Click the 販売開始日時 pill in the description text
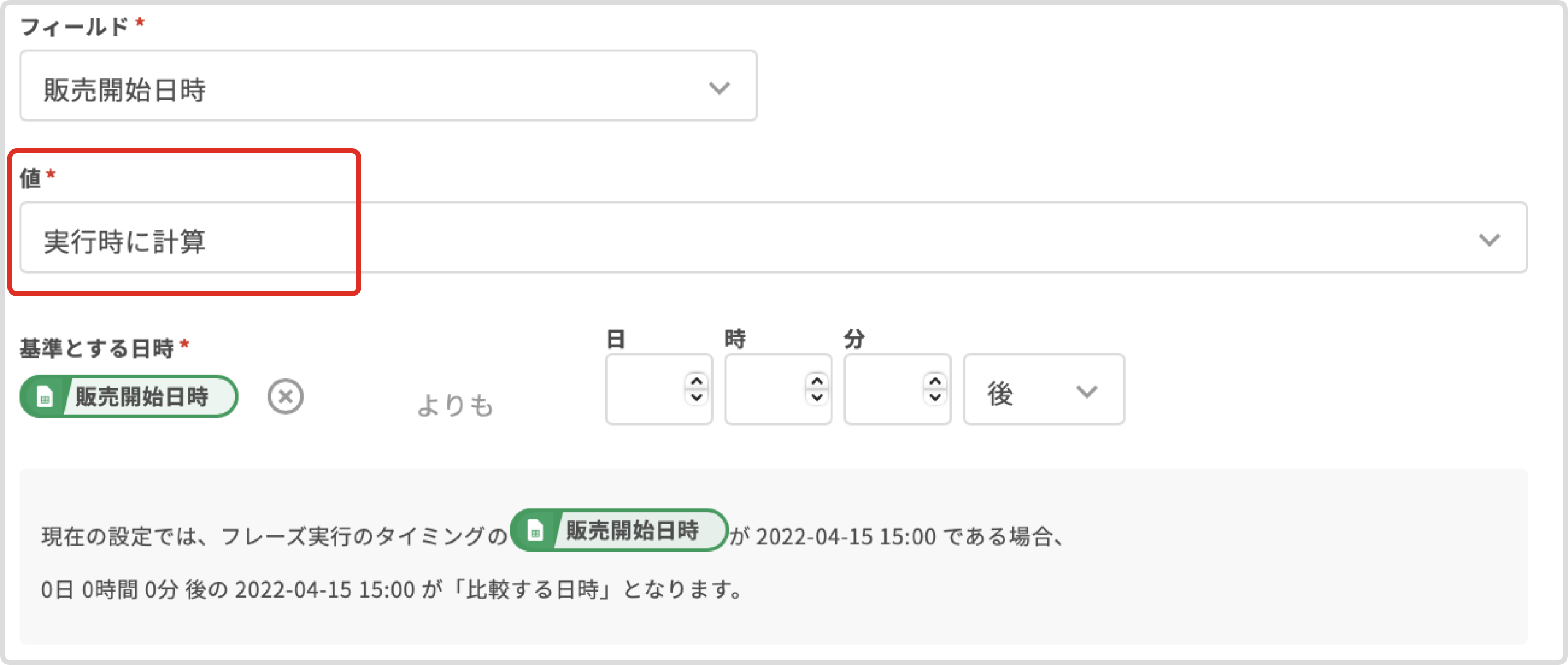The width and height of the screenshot is (1568, 665). 631,530
